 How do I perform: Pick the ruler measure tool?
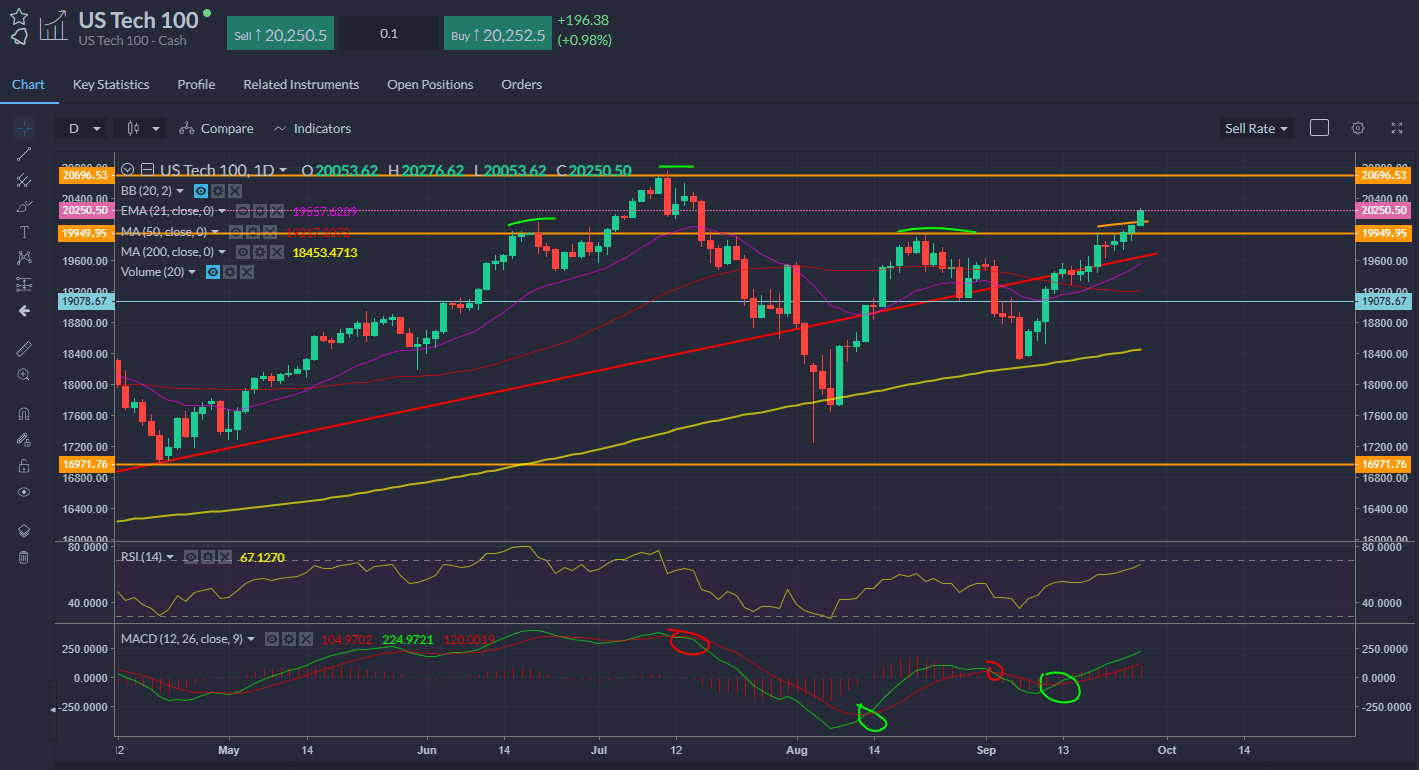tap(24, 348)
